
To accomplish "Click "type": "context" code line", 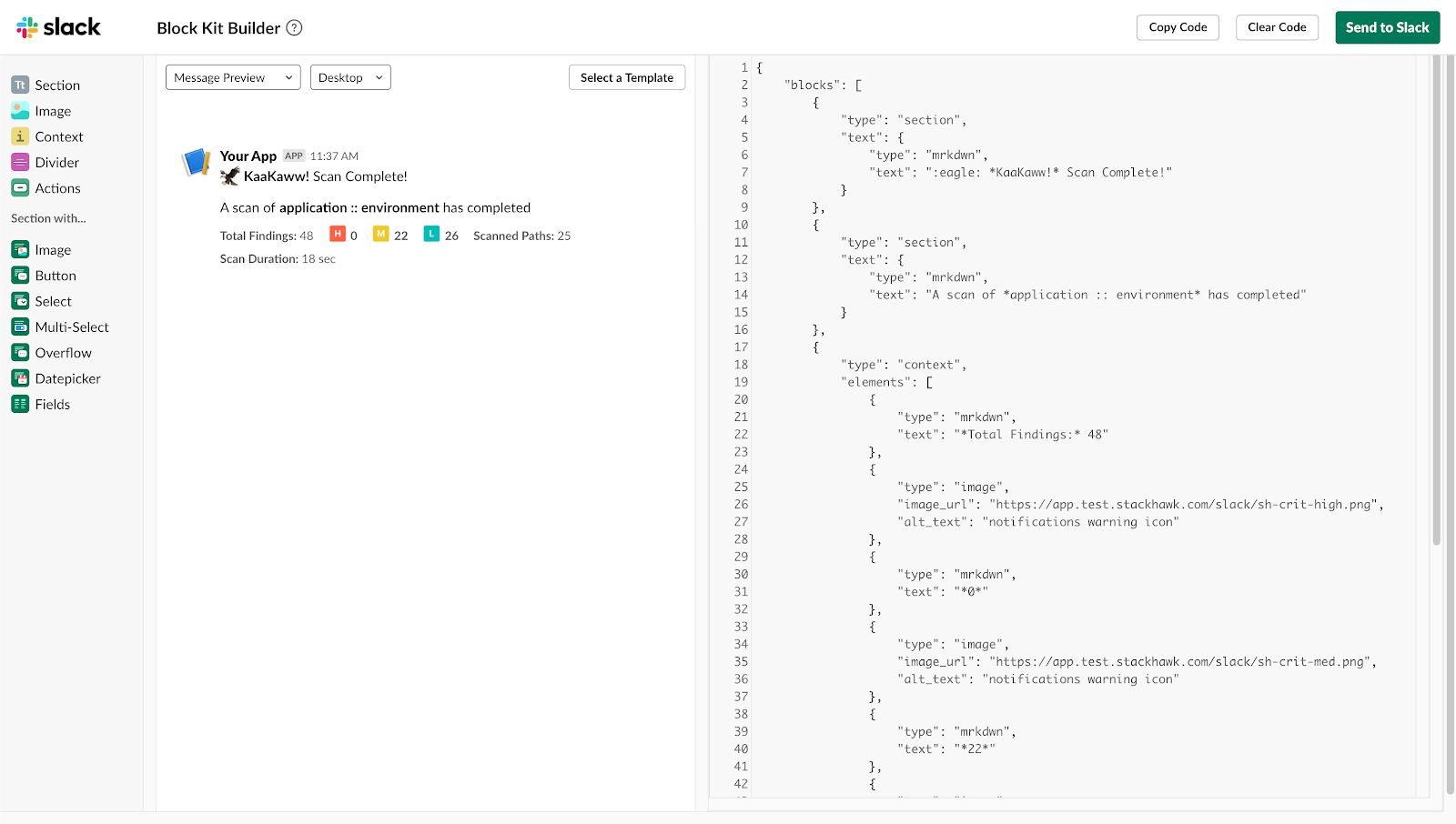I will pyautogui.click(x=904, y=365).
